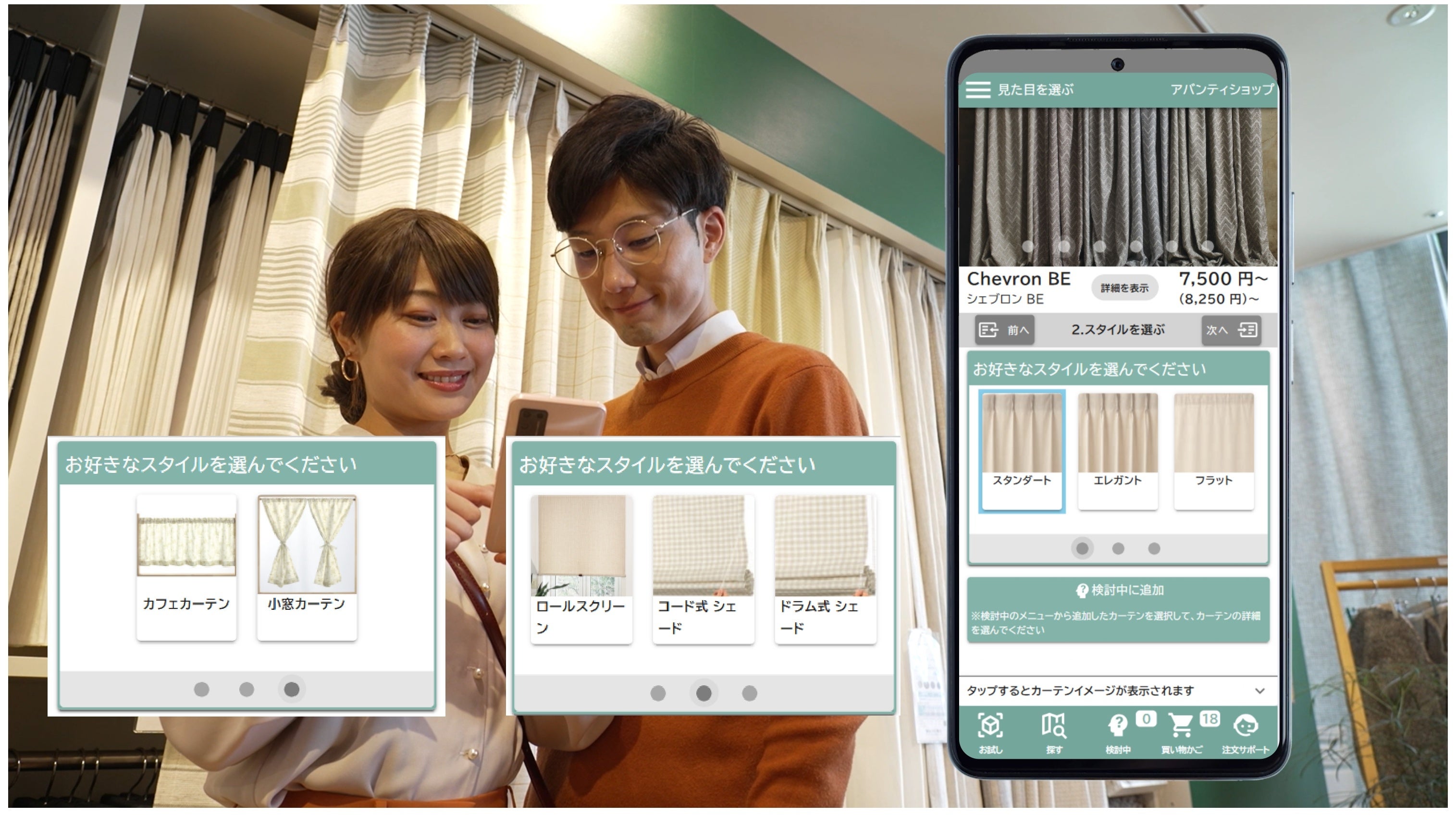The image size is (1456, 828).
Task: Click the 前へ previous step button
Action: pos(1004,330)
